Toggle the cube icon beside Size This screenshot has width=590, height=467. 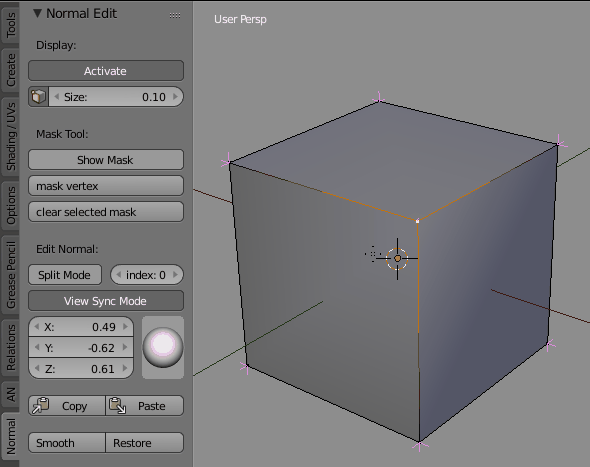[x=38, y=97]
